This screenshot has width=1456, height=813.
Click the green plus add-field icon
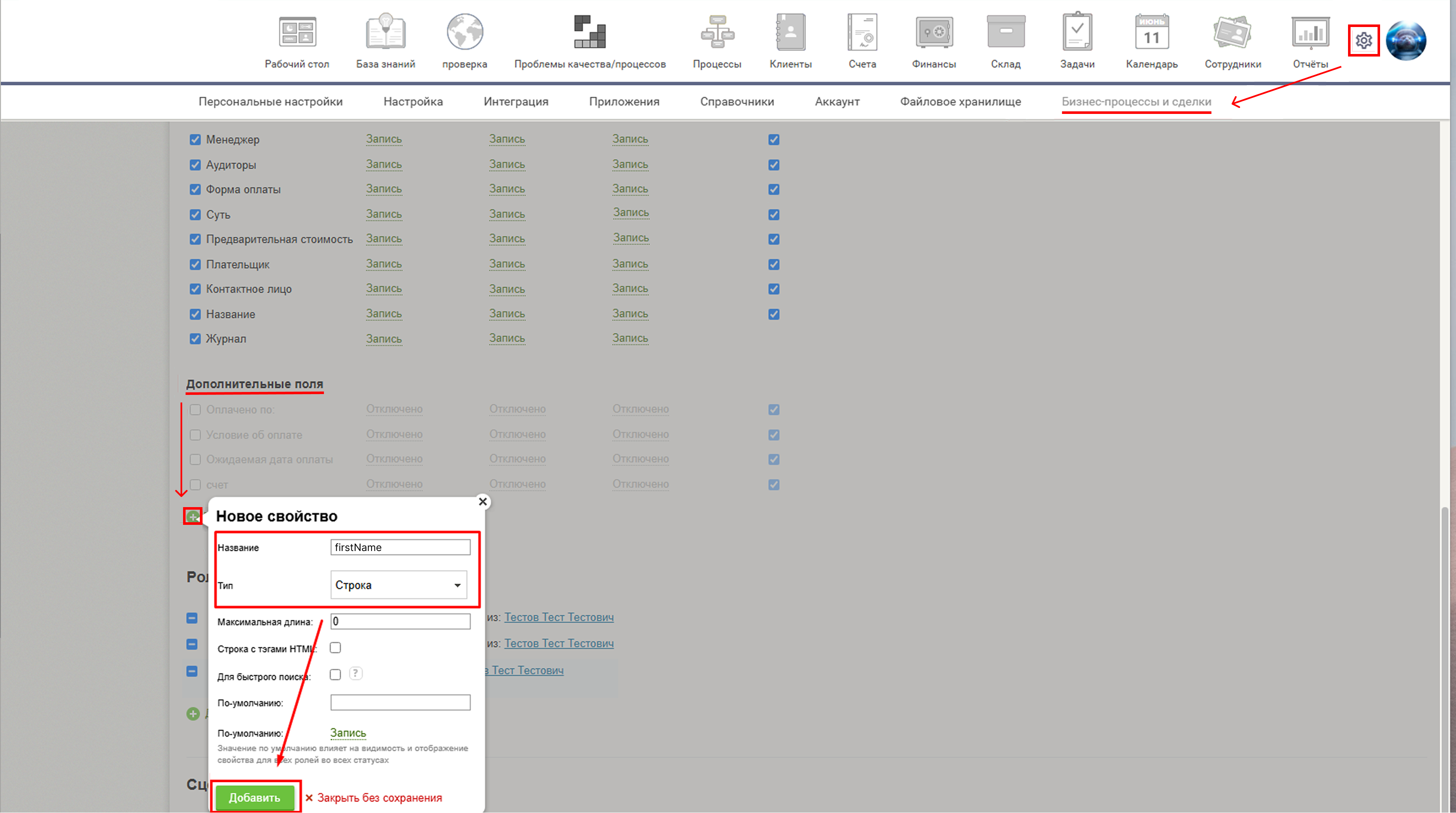[x=193, y=516]
